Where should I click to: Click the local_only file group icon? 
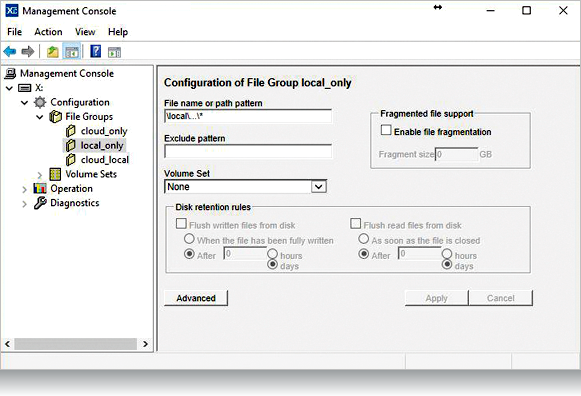[x=70, y=145]
